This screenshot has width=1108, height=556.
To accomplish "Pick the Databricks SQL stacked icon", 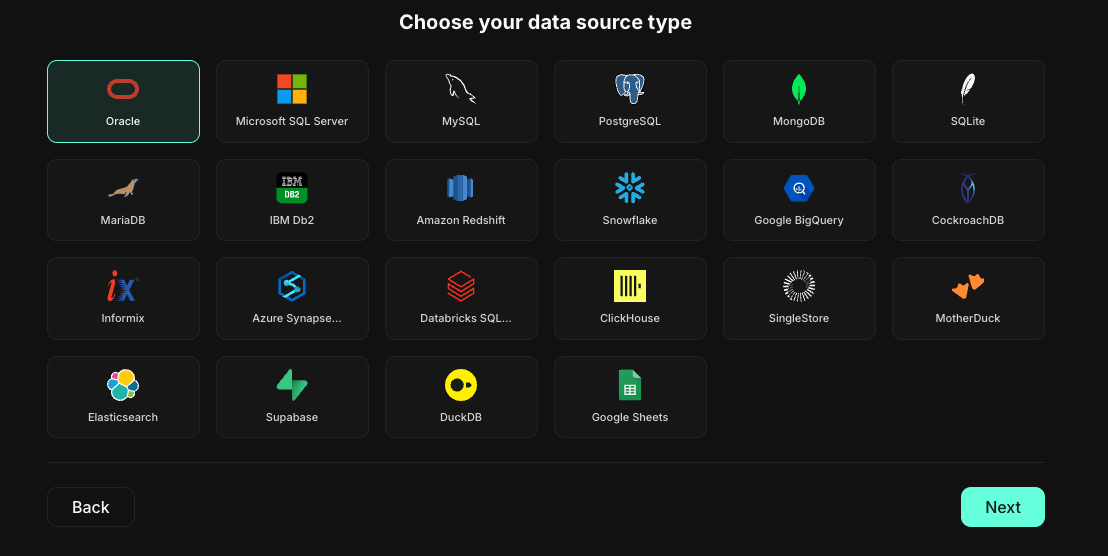I will pyautogui.click(x=461, y=286).
